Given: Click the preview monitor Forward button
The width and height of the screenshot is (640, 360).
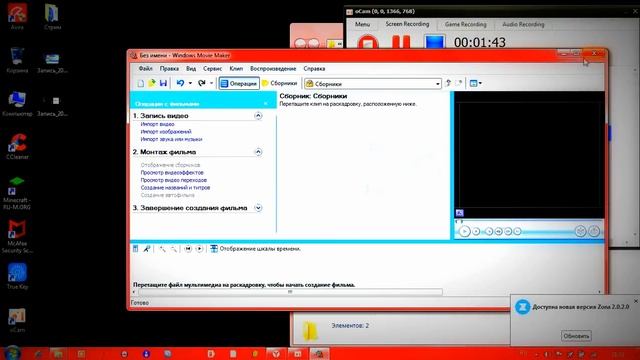Looking at the screenshot, I should (x=518, y=231).
